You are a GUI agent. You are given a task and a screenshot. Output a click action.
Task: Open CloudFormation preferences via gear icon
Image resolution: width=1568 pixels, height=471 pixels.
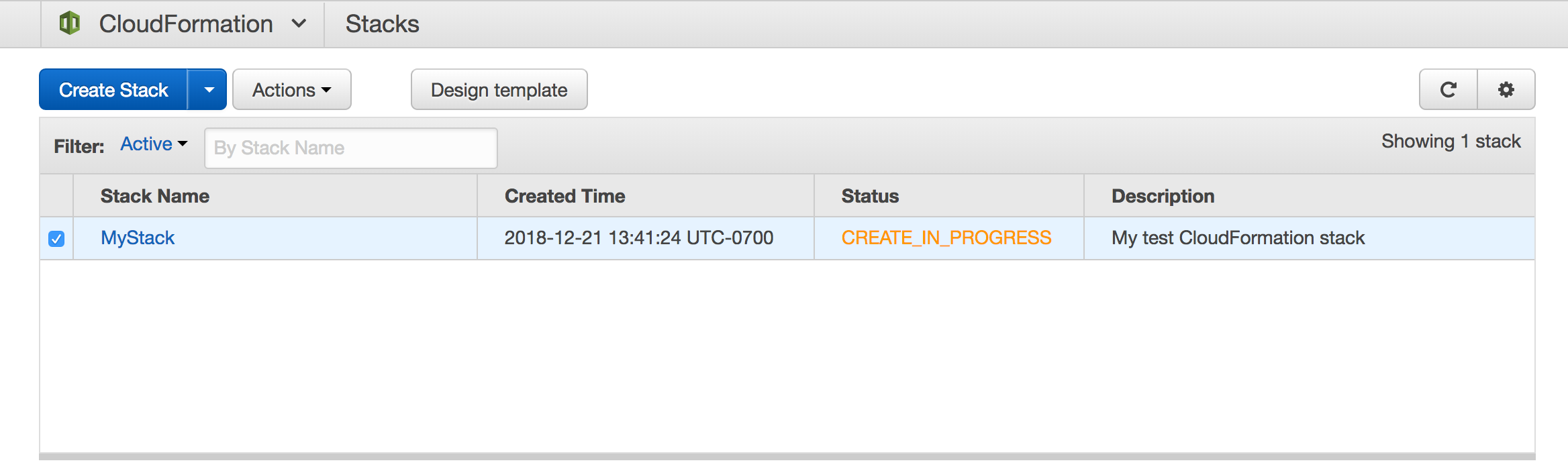point(1506,89)
